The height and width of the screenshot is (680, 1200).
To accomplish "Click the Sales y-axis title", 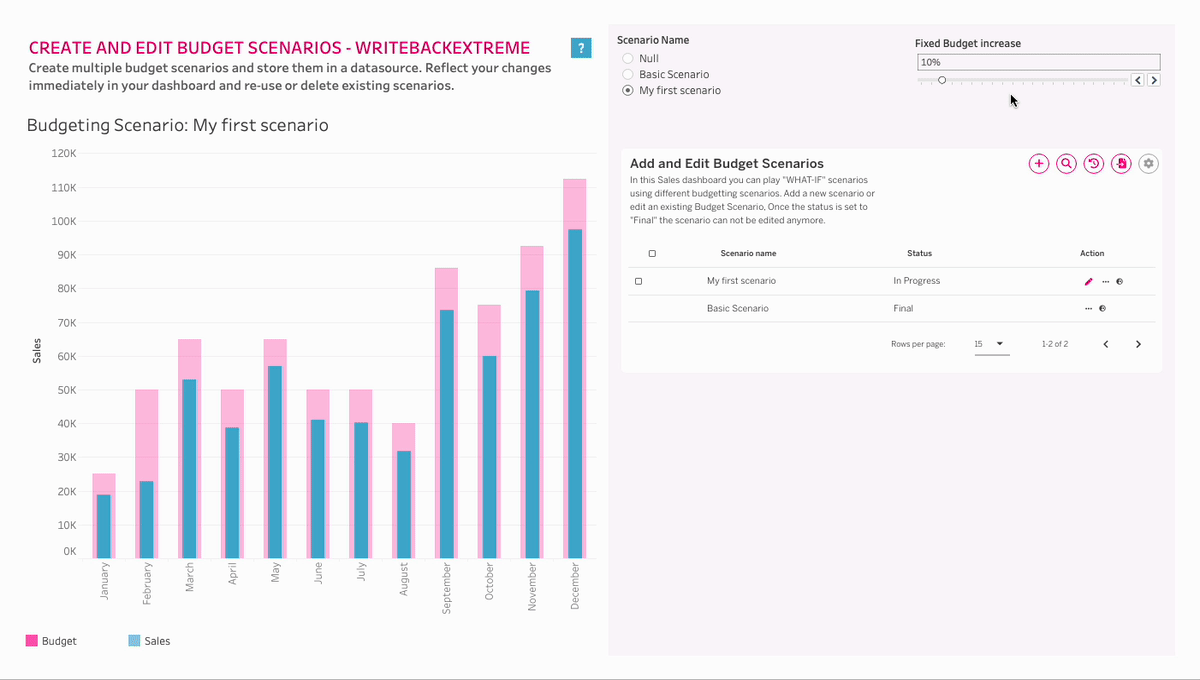I will point(37,351).
